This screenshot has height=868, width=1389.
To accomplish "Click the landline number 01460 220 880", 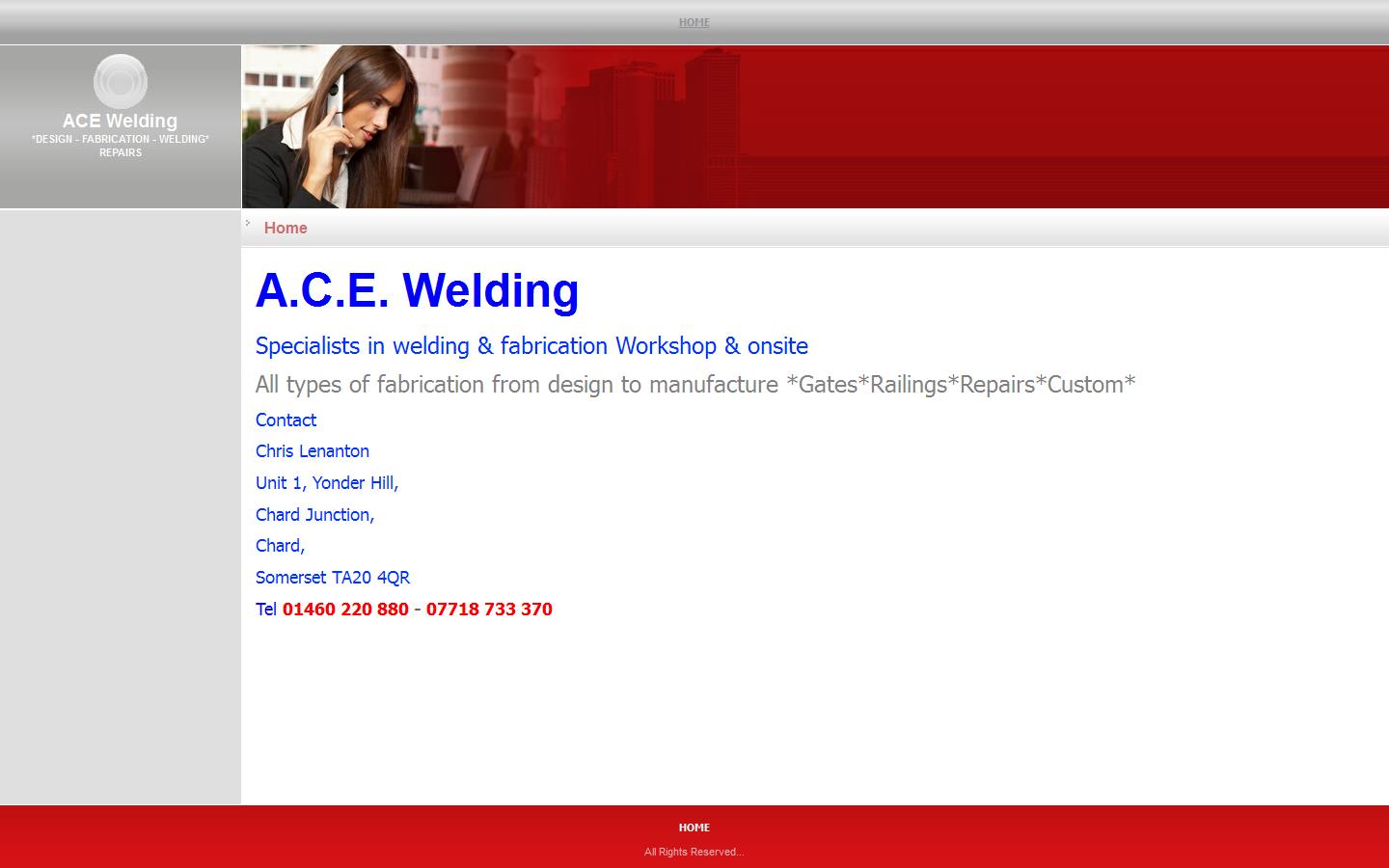I will [x=345, y=610].
